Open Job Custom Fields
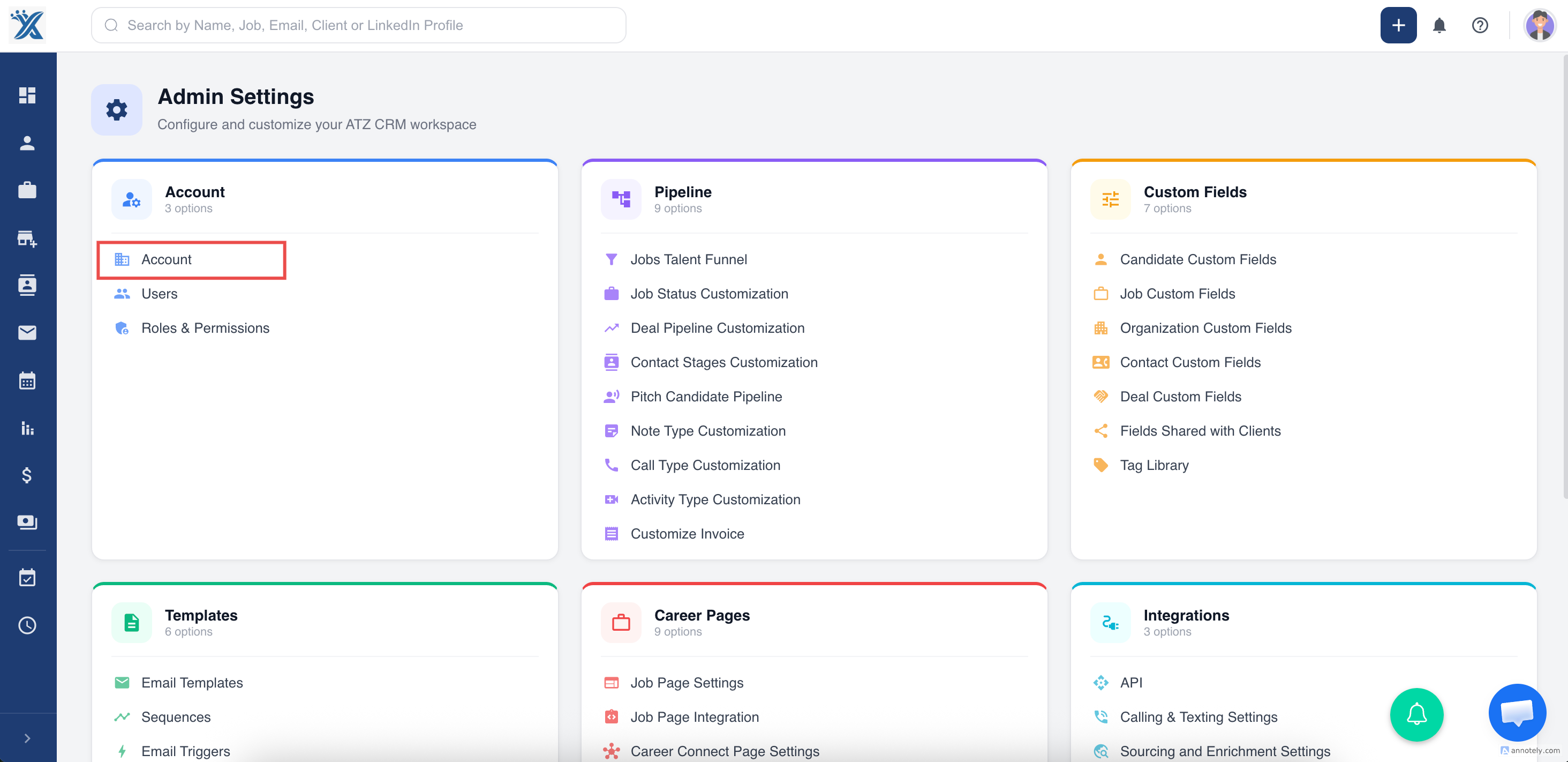1568x762 pixels. (1177, 294)
